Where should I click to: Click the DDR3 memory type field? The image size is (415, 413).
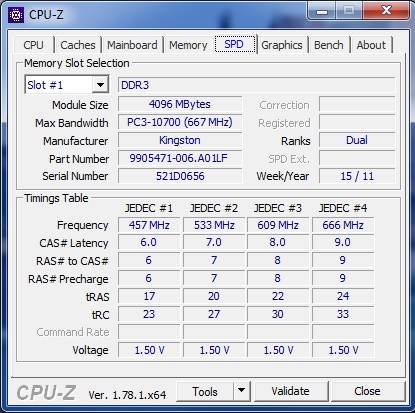pyautogui.click(x=257, y=85)
